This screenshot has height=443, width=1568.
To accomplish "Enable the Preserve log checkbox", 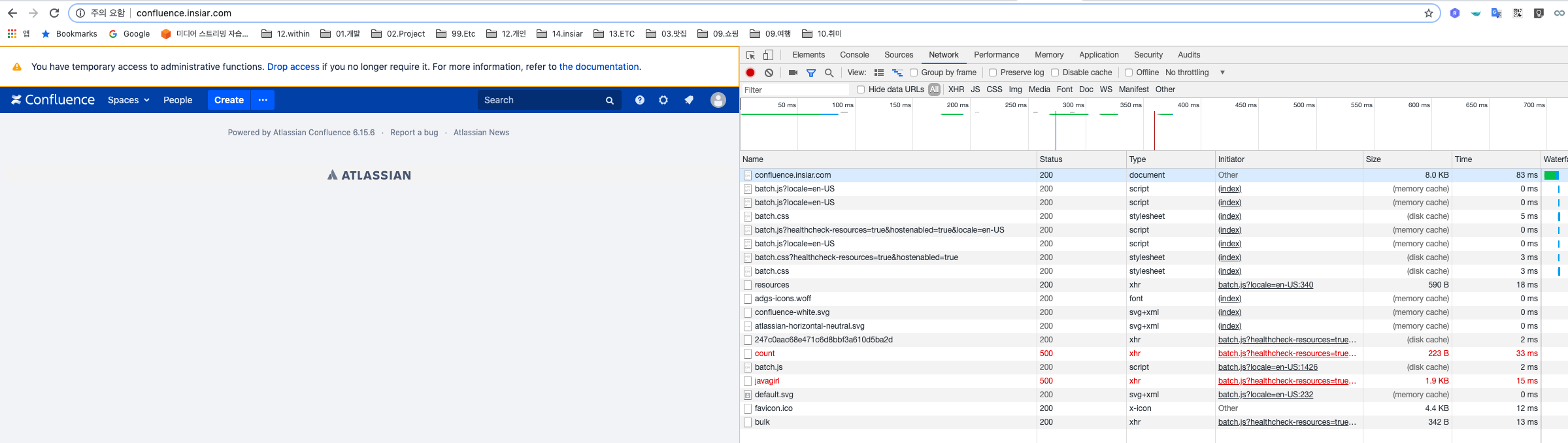I will (993, 73).
